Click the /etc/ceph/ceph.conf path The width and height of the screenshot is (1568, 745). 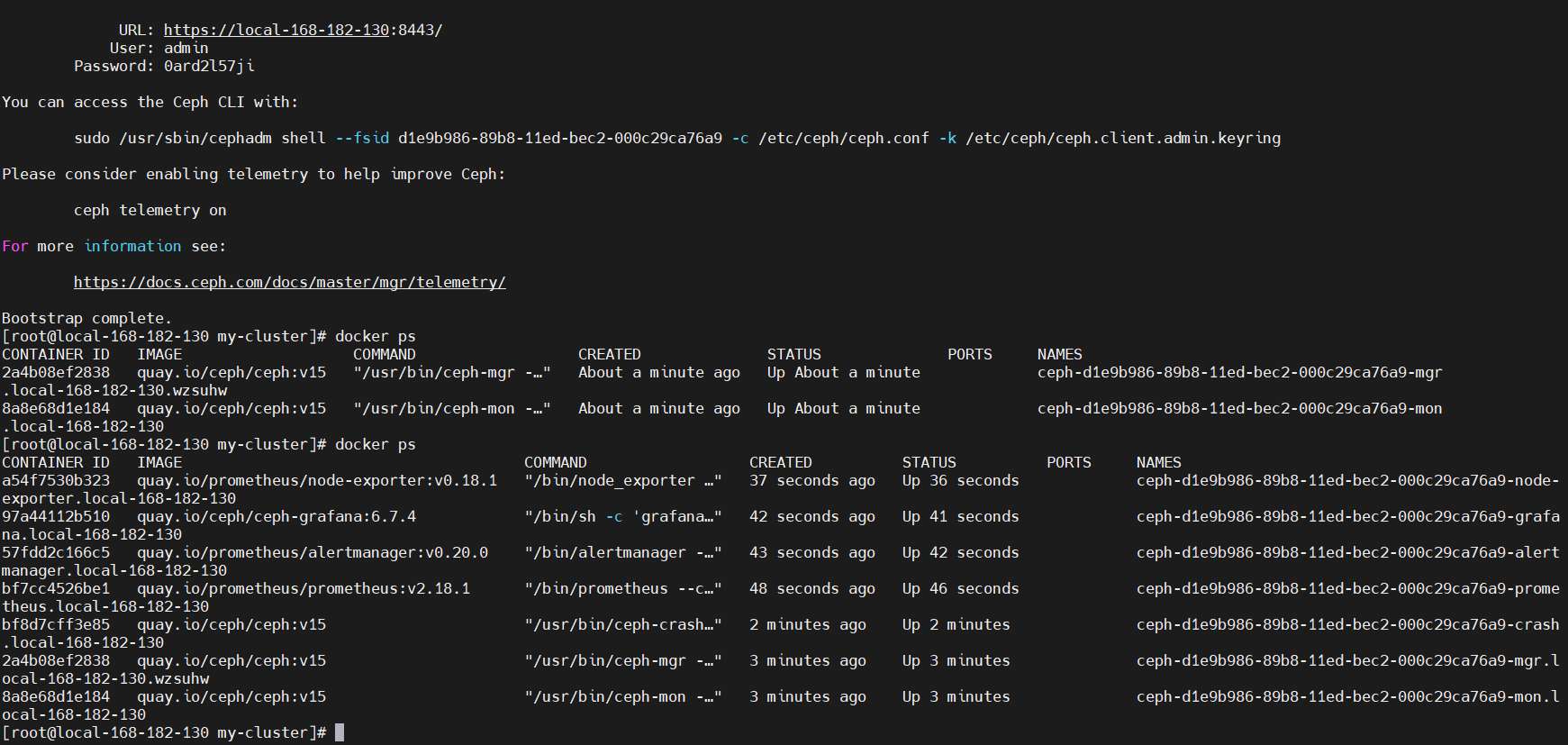[x=844, y=138]
